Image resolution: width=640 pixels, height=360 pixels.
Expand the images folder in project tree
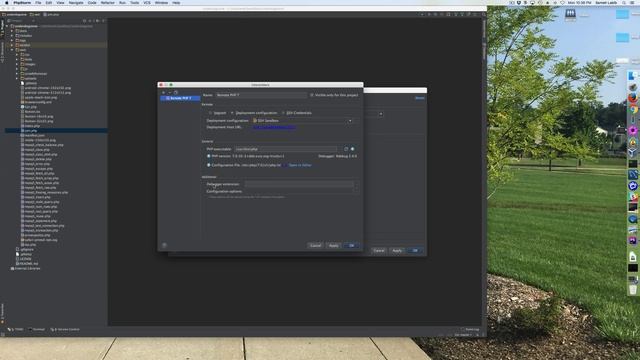point(18,64)
